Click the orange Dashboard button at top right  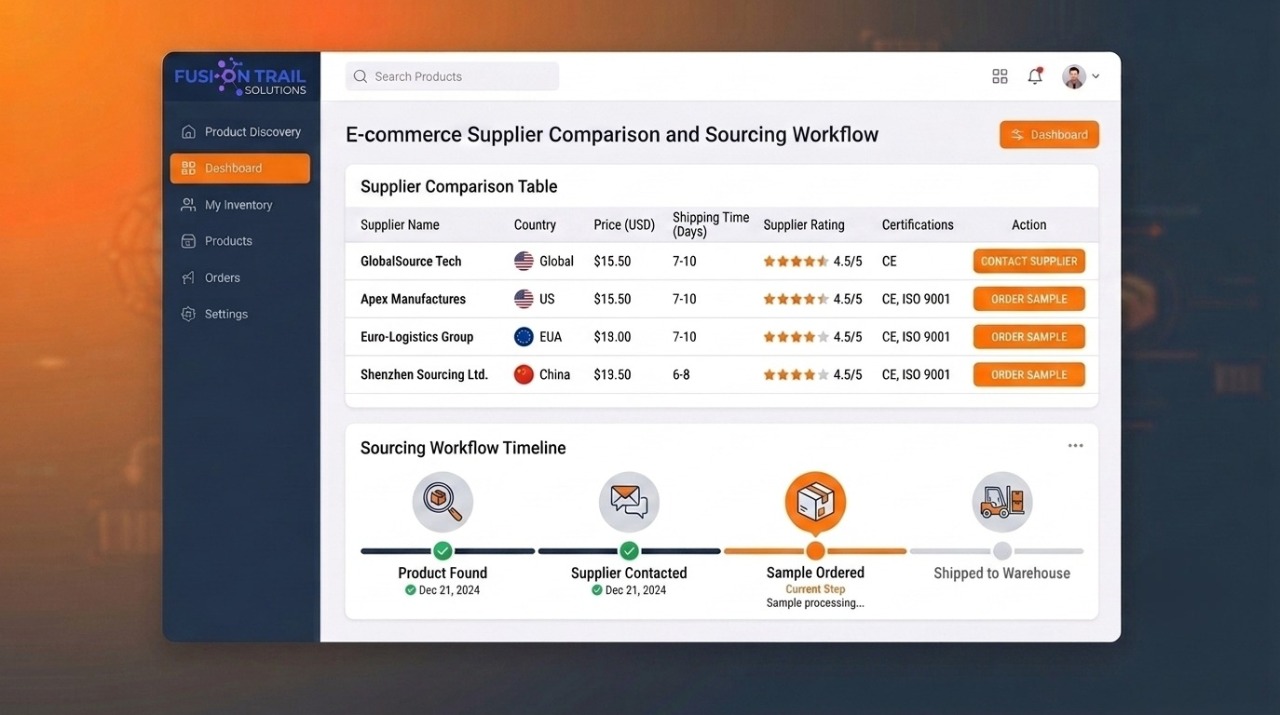point(1049,135)
